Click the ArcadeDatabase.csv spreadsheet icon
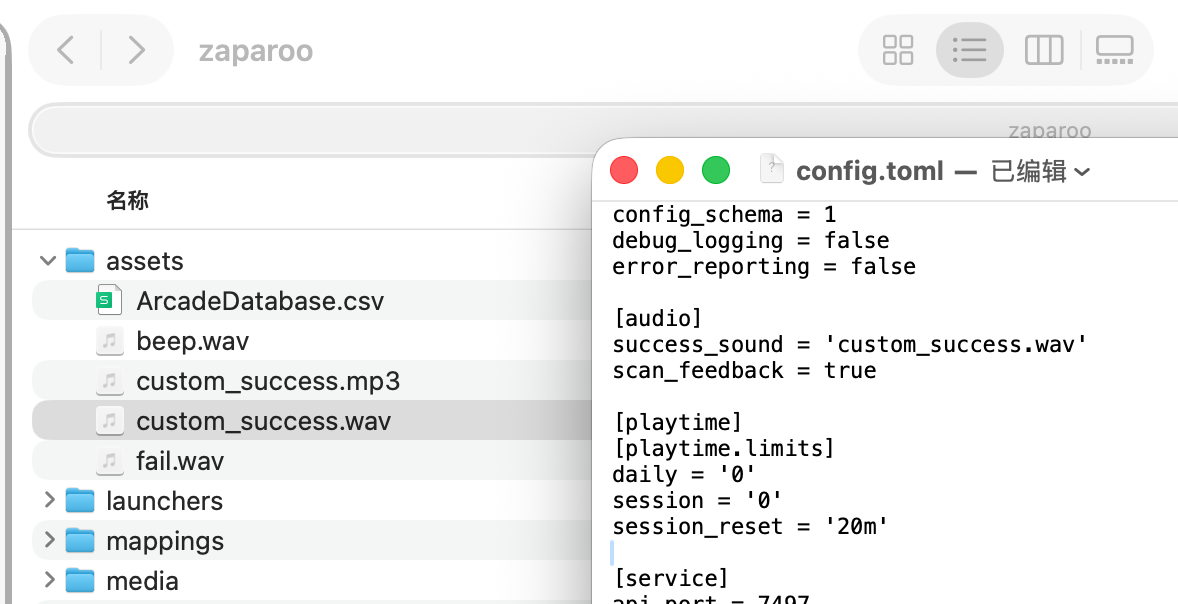Viewport: 1178px width, 604px height. [108, 301]
